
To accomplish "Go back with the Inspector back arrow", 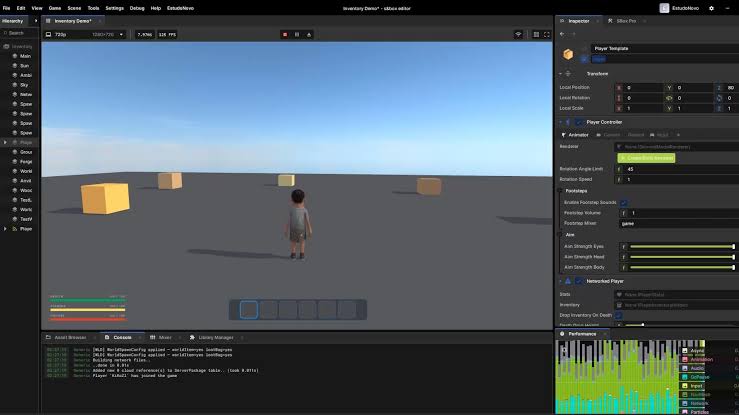I will (x=562, y=34).
